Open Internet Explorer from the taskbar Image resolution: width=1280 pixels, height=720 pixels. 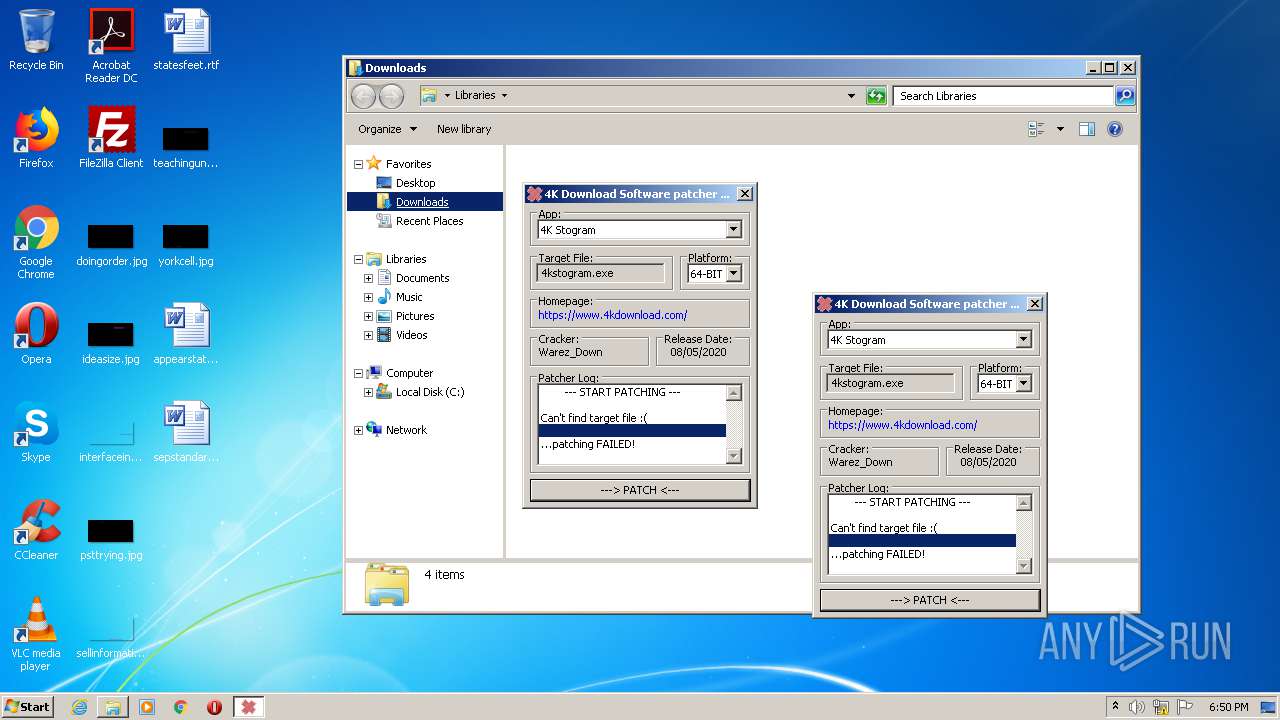click(x=79, y=707)
